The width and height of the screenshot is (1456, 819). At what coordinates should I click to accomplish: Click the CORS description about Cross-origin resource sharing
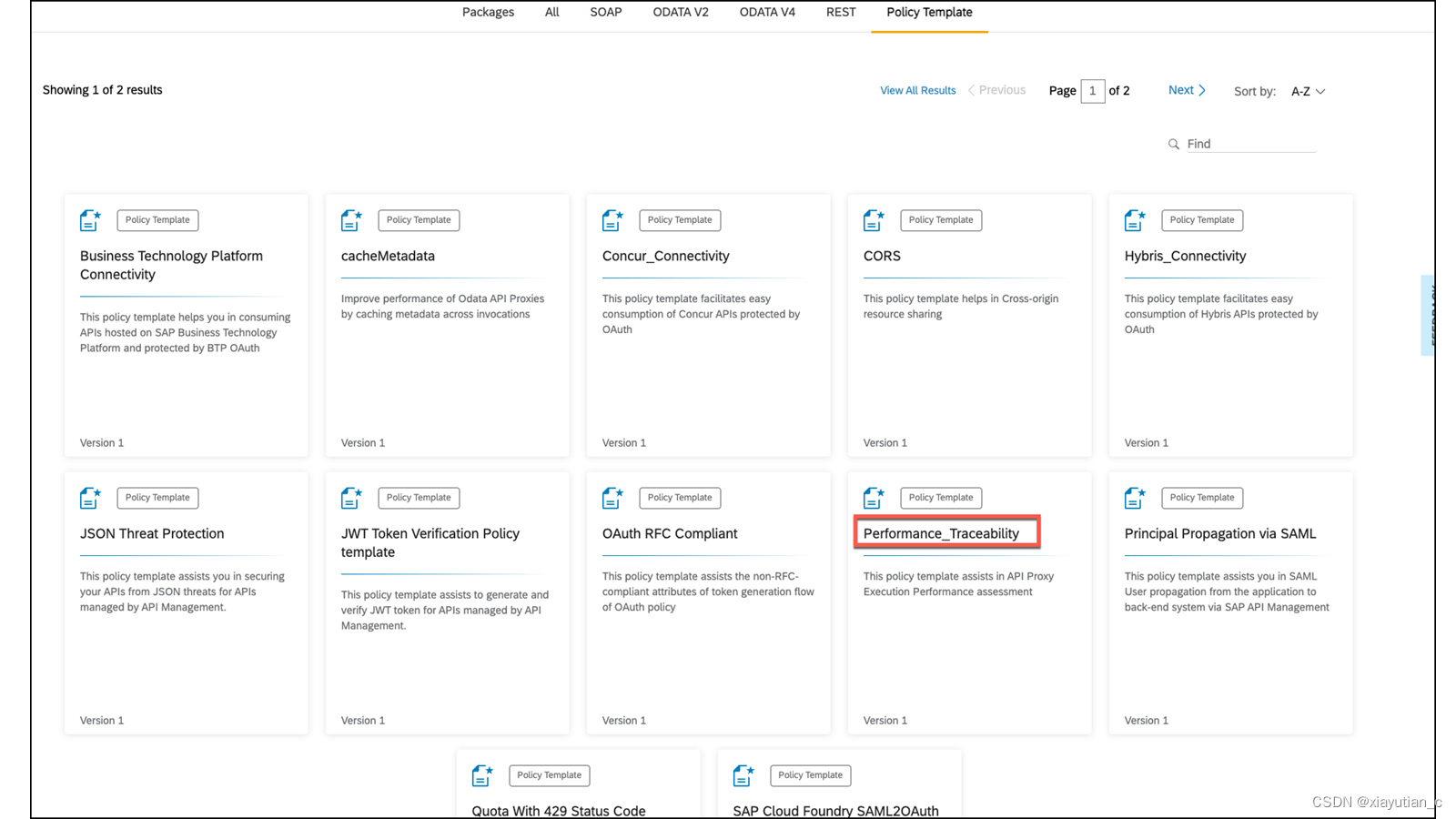(x=961, y=307)
